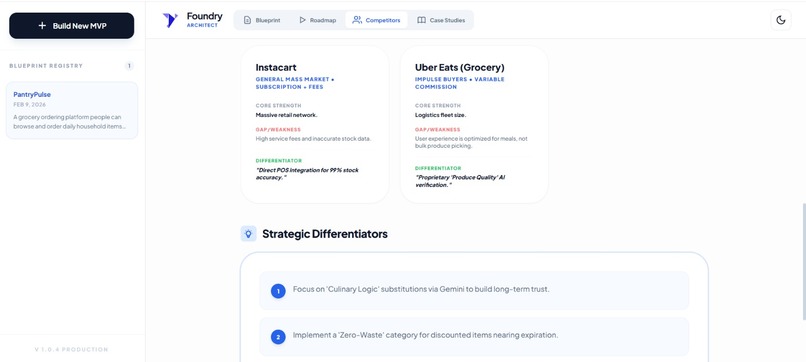Image resolution: width=806 pixels, height=362 pixels.
Task: Select the Competitors tab
Action: (x=376, y=20)
